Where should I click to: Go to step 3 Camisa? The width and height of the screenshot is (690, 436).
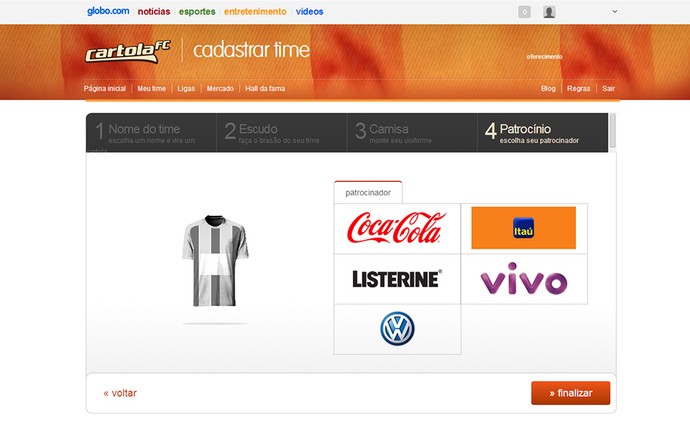(x=410, y=132)
